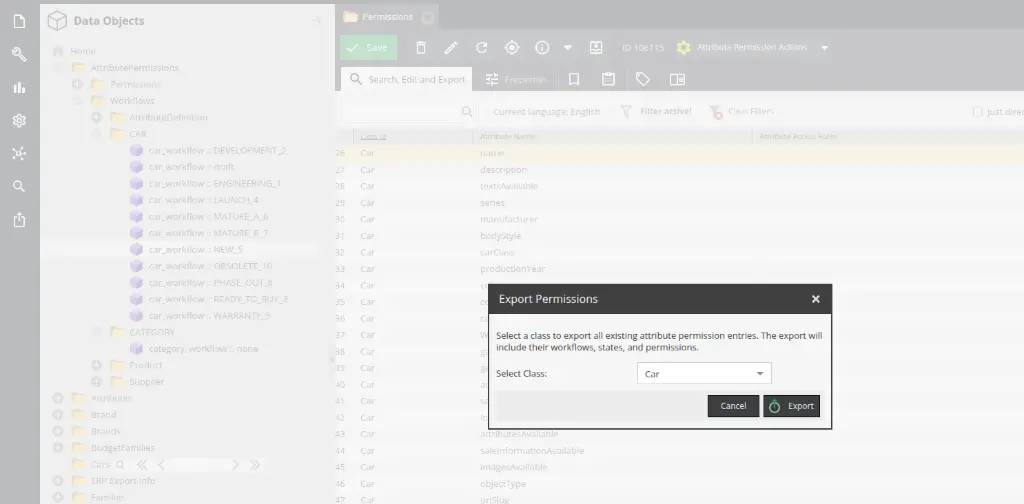Open the Select Class combo box
The height and width of the screenshot is (504, 1024).
point(704,373)
